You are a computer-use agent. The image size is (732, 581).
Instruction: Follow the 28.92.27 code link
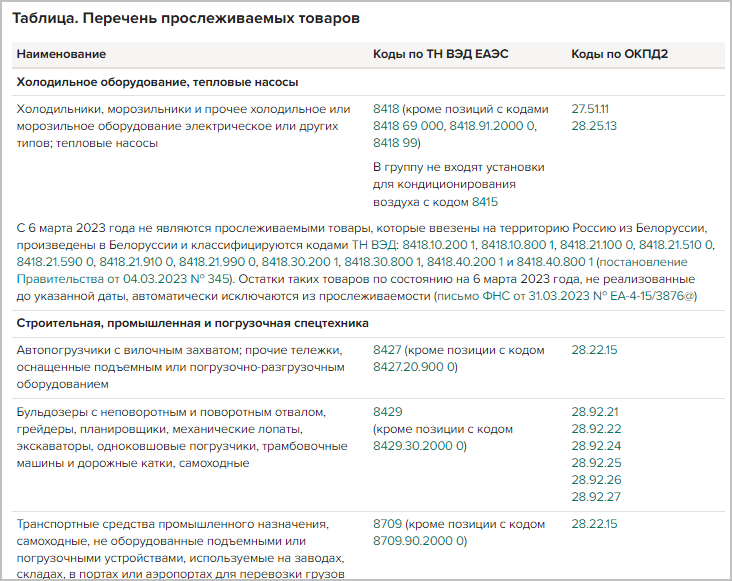click(594, 497)
